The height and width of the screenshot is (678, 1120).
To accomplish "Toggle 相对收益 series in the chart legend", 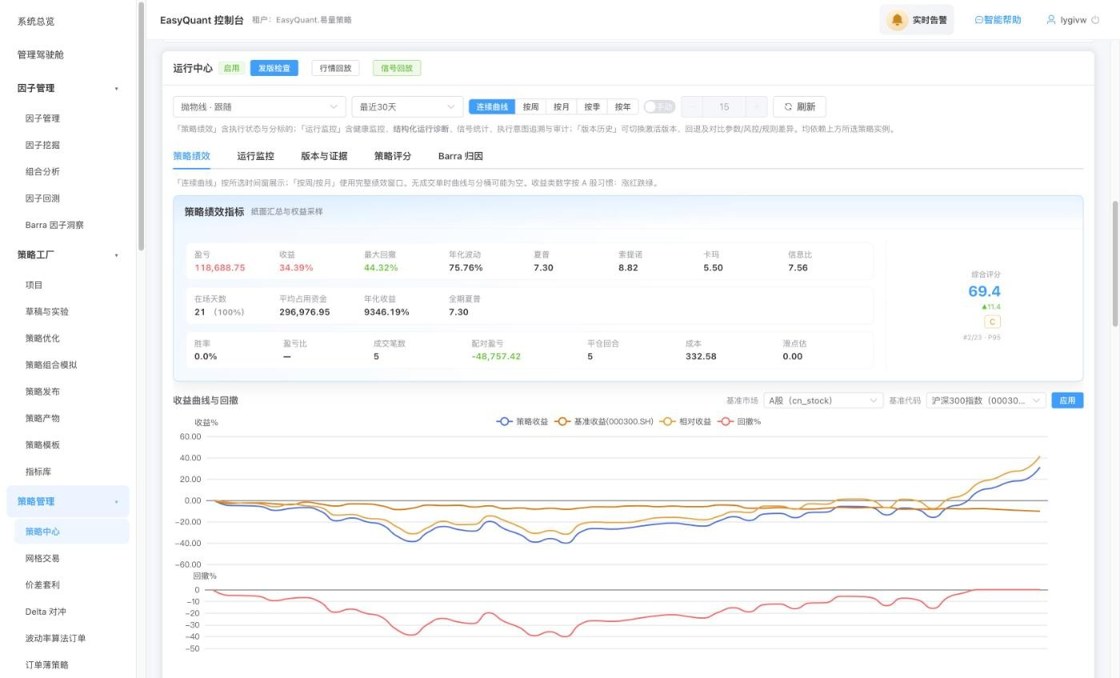I will (x=686, y=422).
